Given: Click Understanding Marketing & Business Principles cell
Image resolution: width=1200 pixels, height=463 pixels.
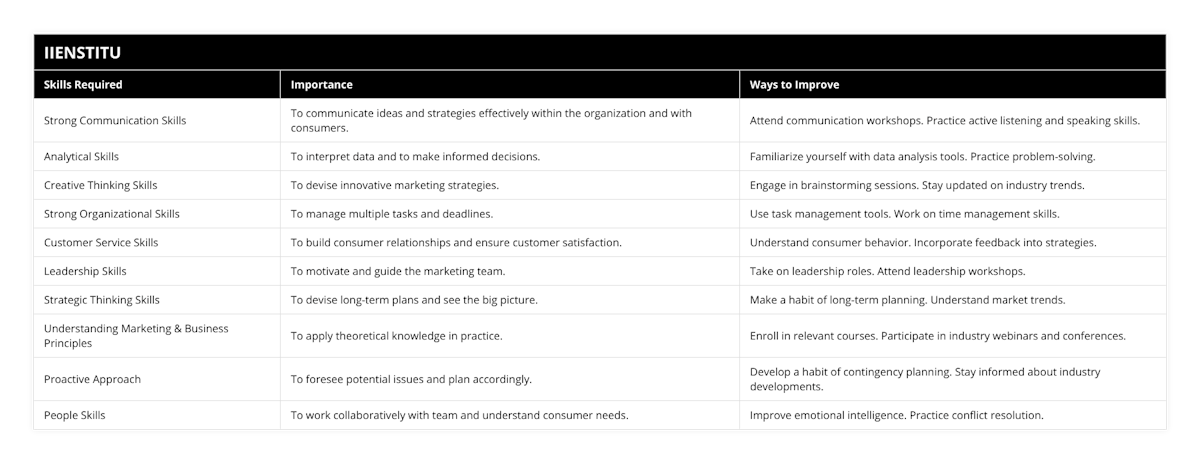Looking at the screenshot, I should [x=136, y=335].
